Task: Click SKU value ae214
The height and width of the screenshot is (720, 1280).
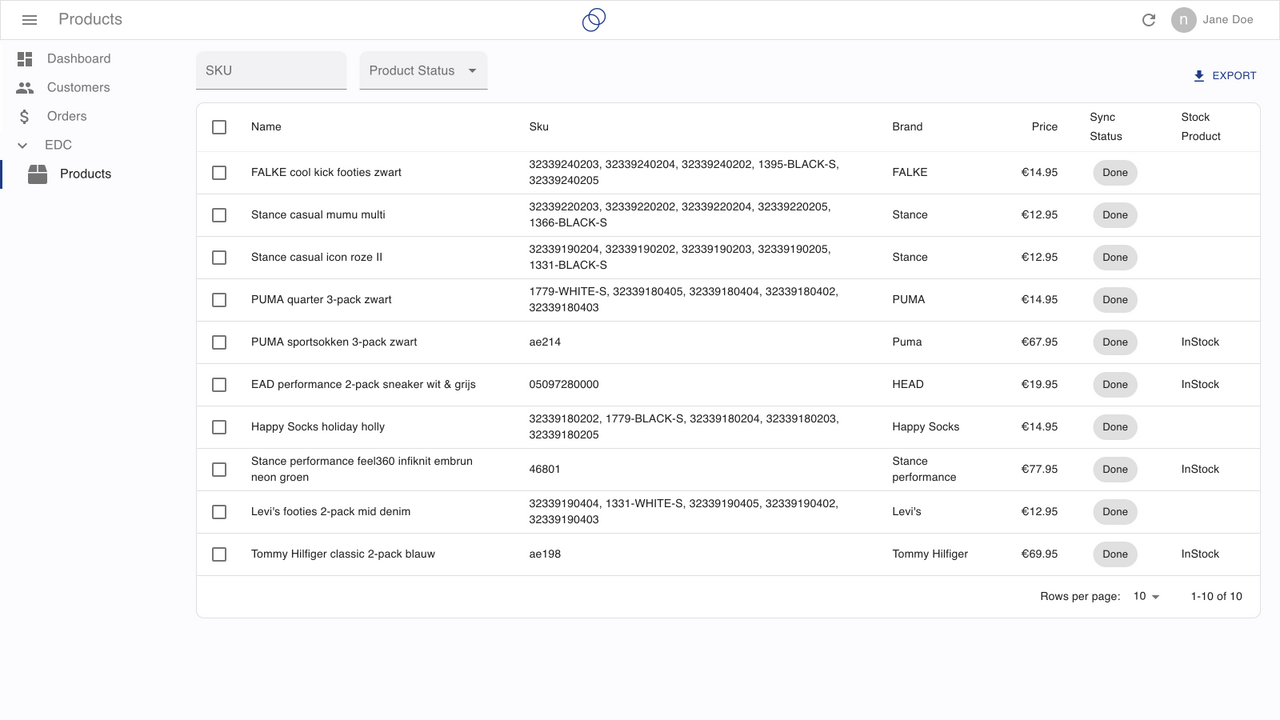Action: point(545,342)
